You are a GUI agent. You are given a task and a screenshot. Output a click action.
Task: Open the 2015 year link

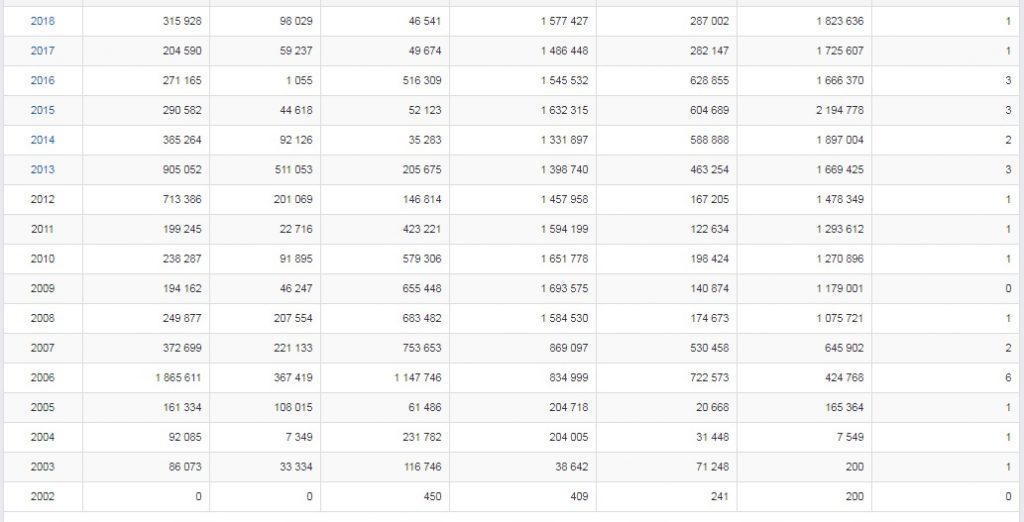click(x=42, y=110)
